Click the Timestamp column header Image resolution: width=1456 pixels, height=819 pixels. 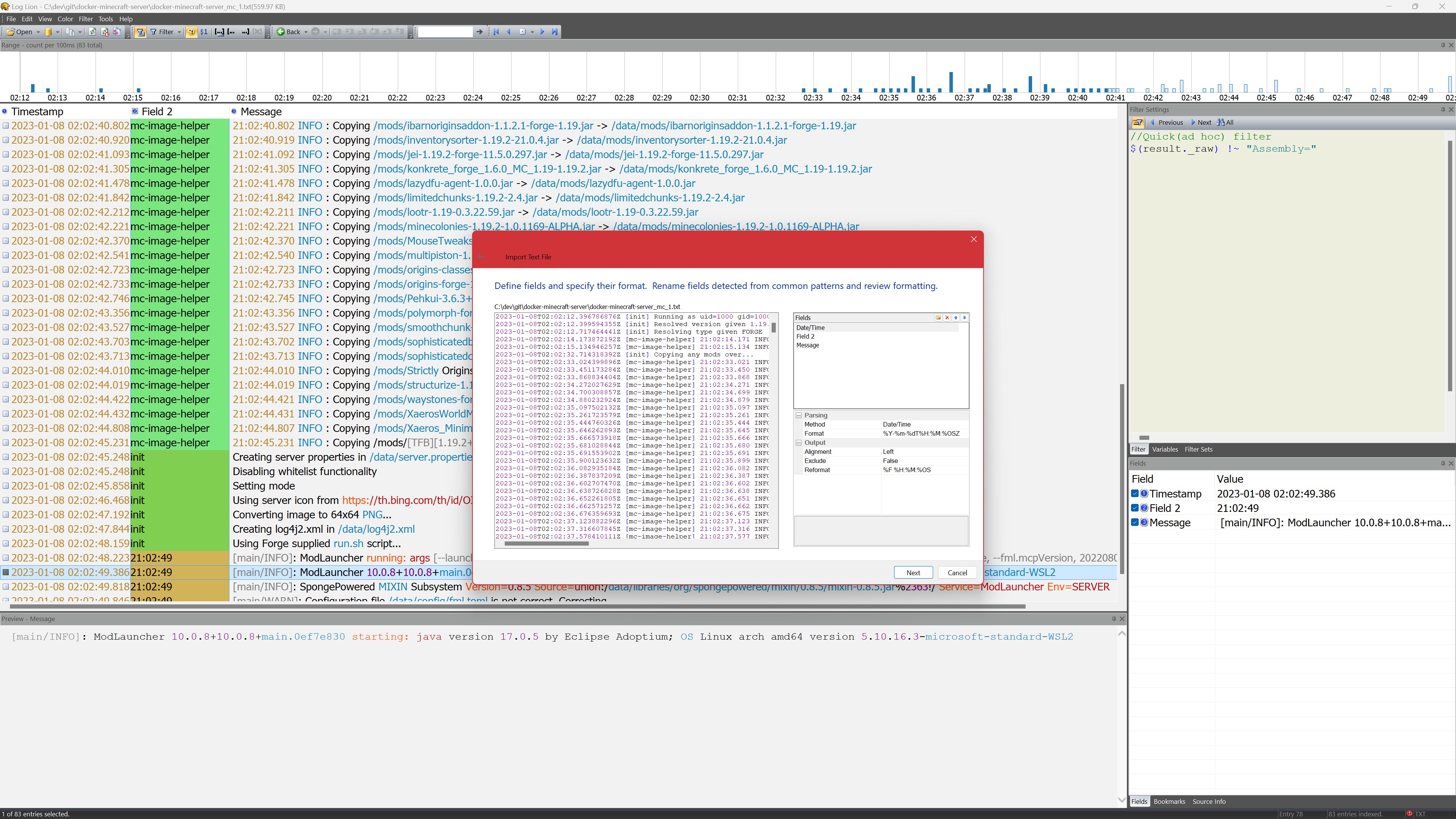37,111
